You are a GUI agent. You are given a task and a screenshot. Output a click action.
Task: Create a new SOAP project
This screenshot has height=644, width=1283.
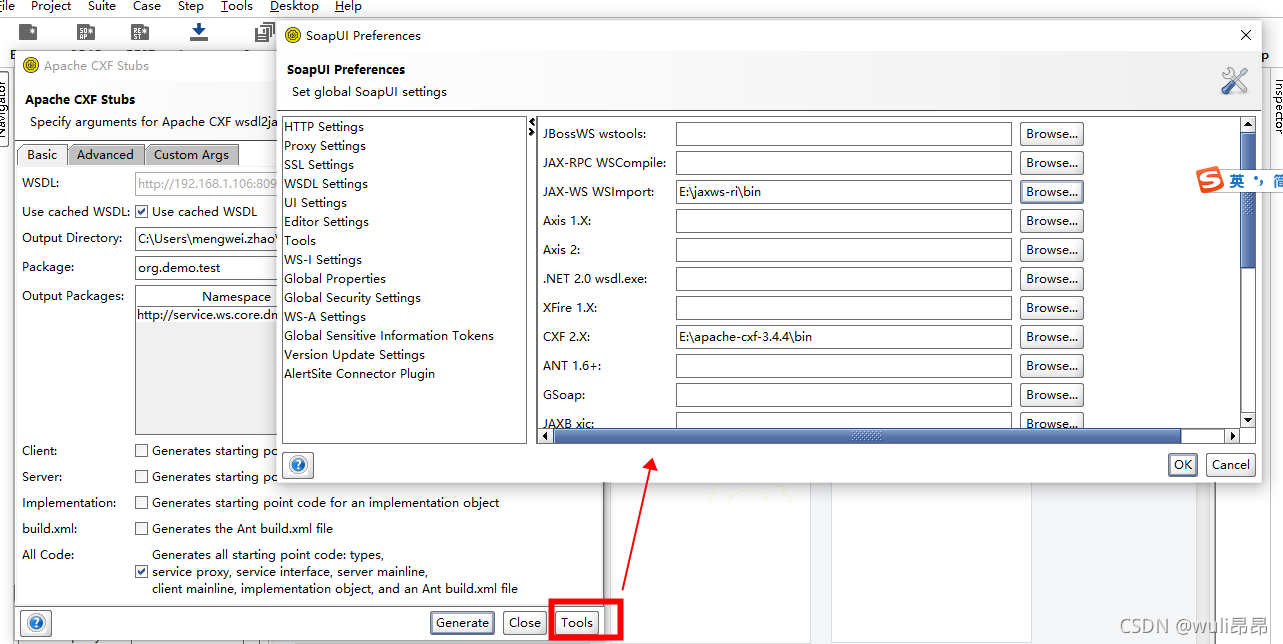point(85,31)
